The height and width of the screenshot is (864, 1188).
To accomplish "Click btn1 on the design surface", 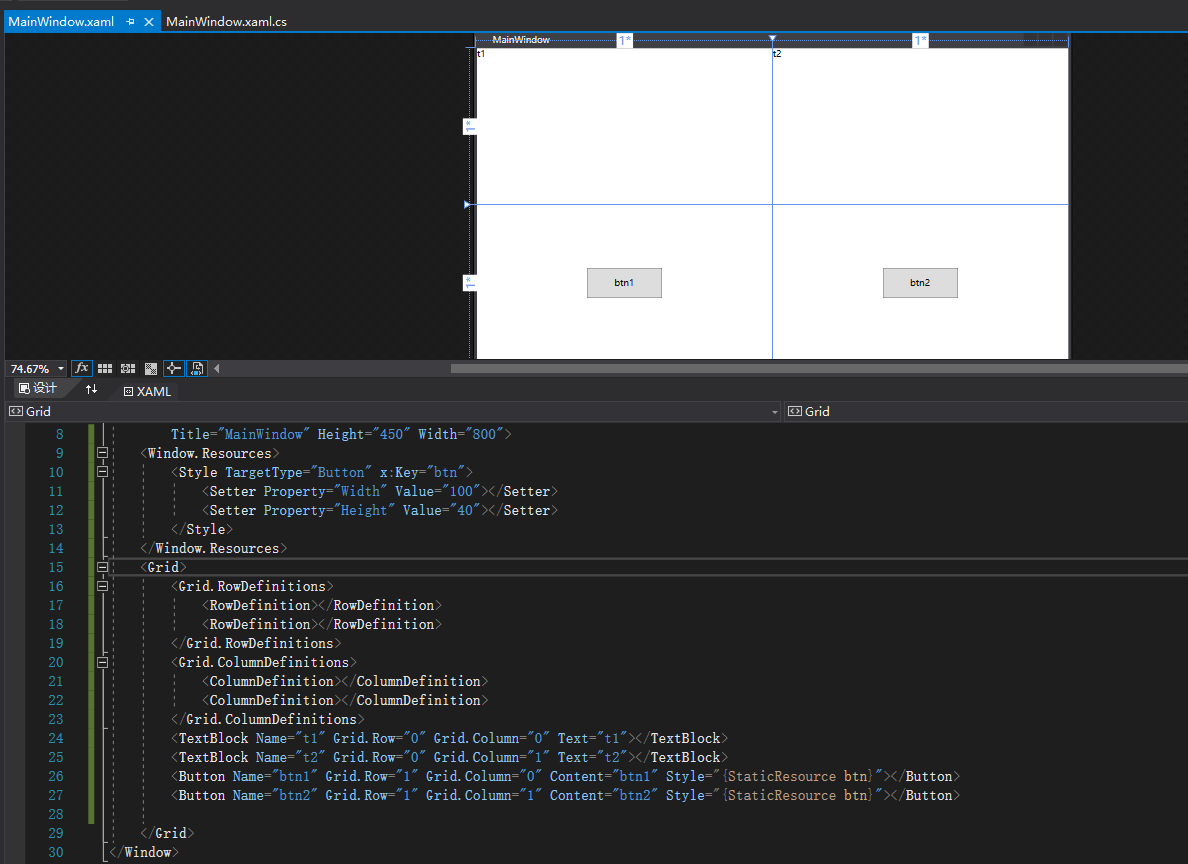I will click(x=624, y=283).
